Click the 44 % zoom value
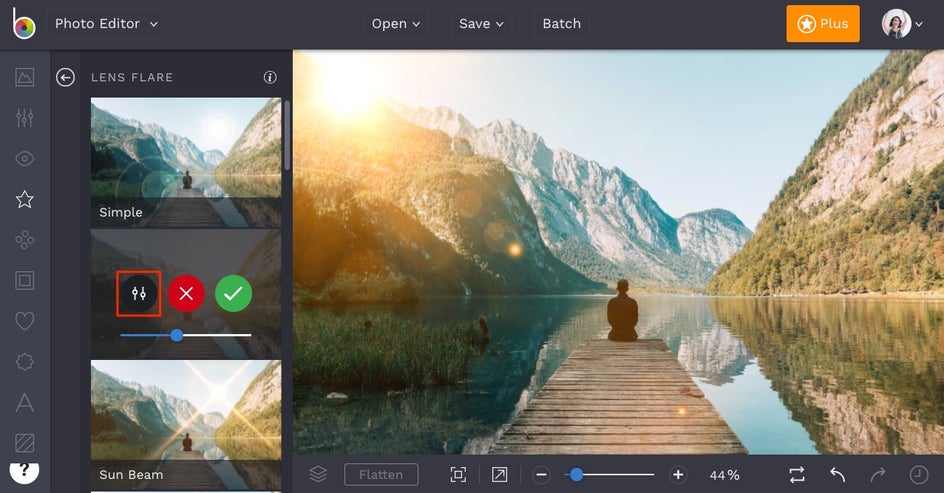Image resolution: width=944 pixels, height=493 pixels. [x=724, y=475]
